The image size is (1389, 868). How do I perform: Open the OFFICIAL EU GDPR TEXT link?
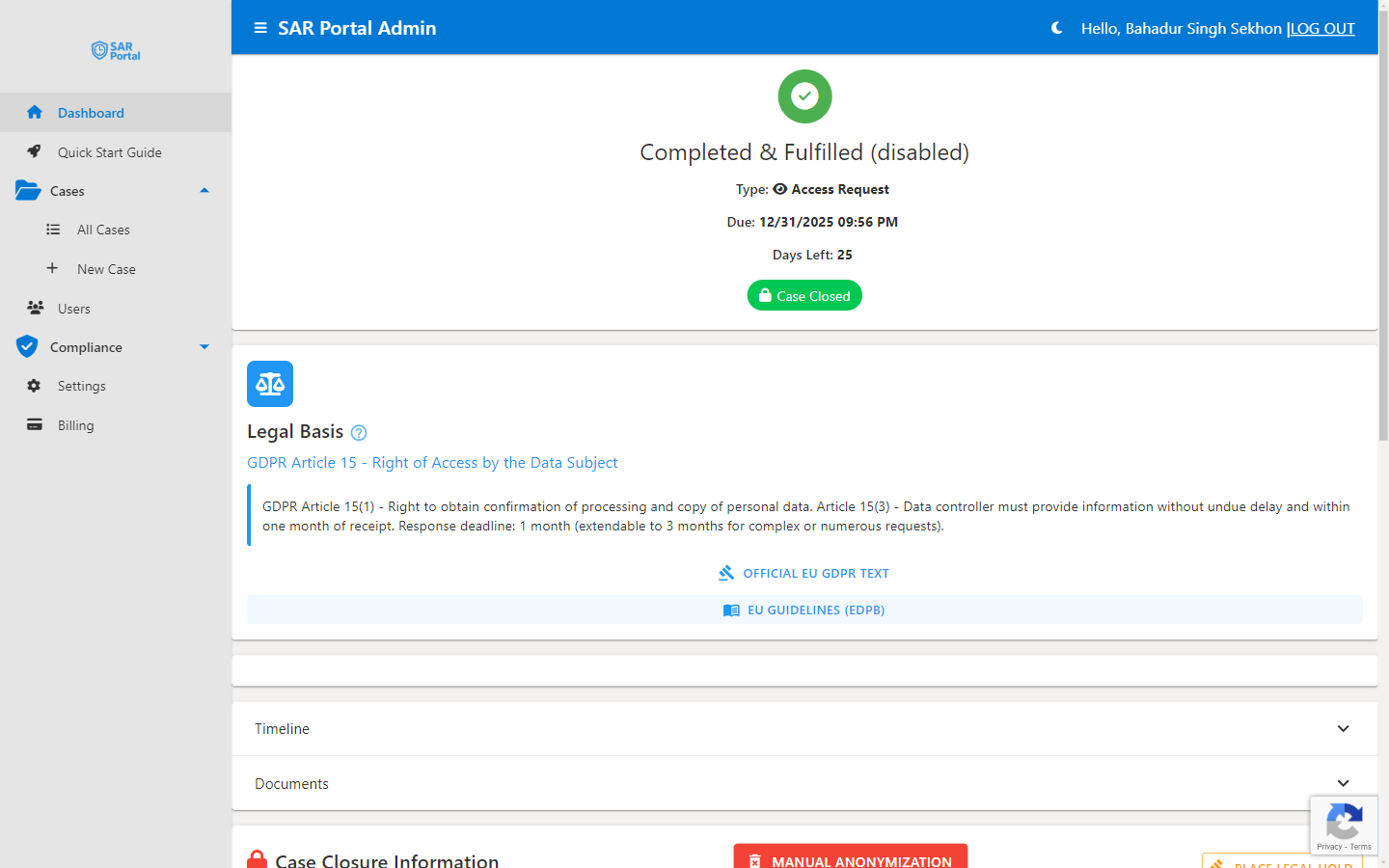[x=803, y=572]
